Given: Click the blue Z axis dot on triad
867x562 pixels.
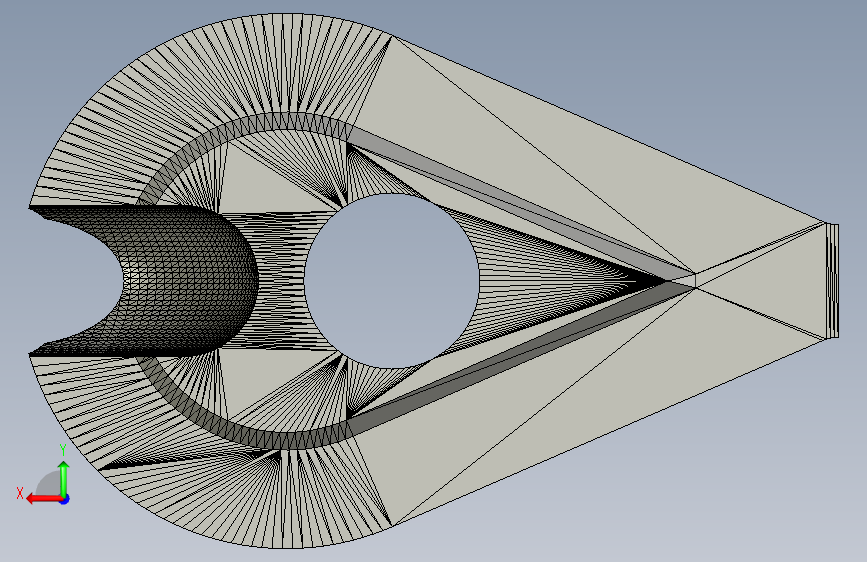Looking at the screenshot, I should pos(65,499).
